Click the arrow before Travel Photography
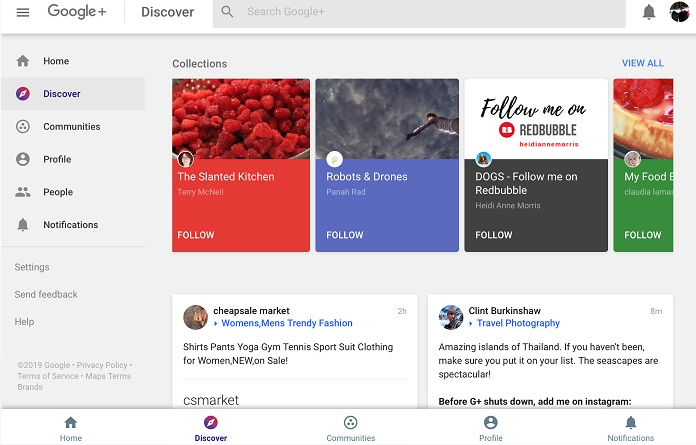Screen dimensions: 696x445 click(x=471, y=323)
